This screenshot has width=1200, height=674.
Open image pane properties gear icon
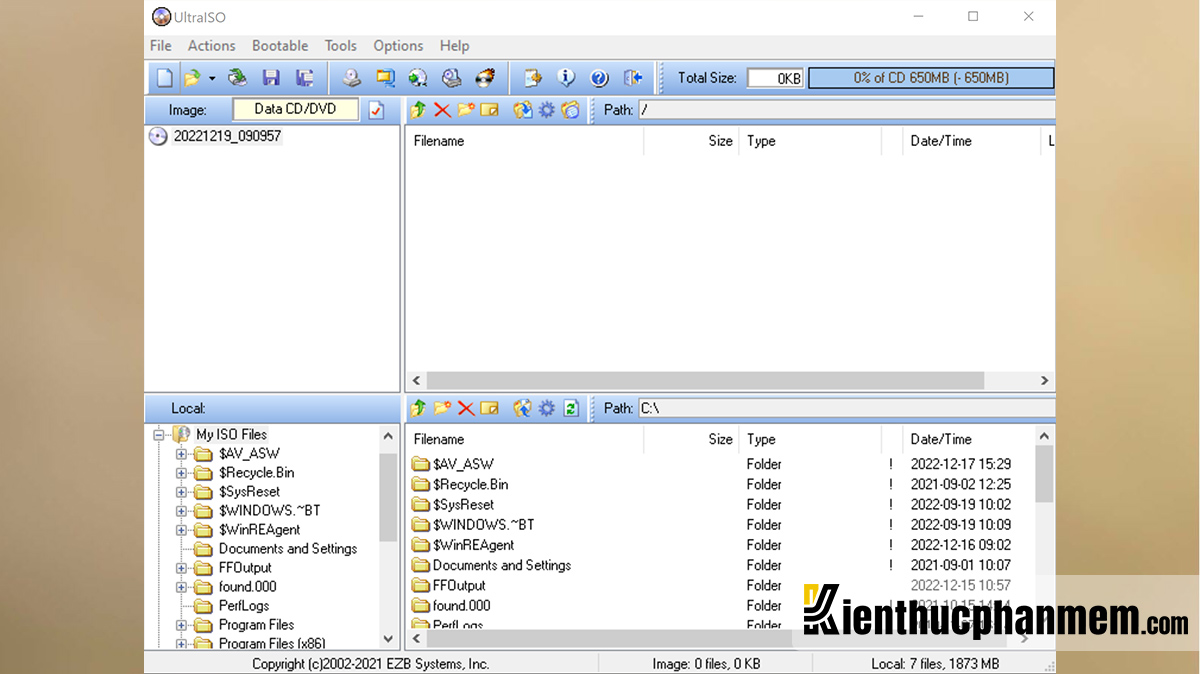pos(547,110)
